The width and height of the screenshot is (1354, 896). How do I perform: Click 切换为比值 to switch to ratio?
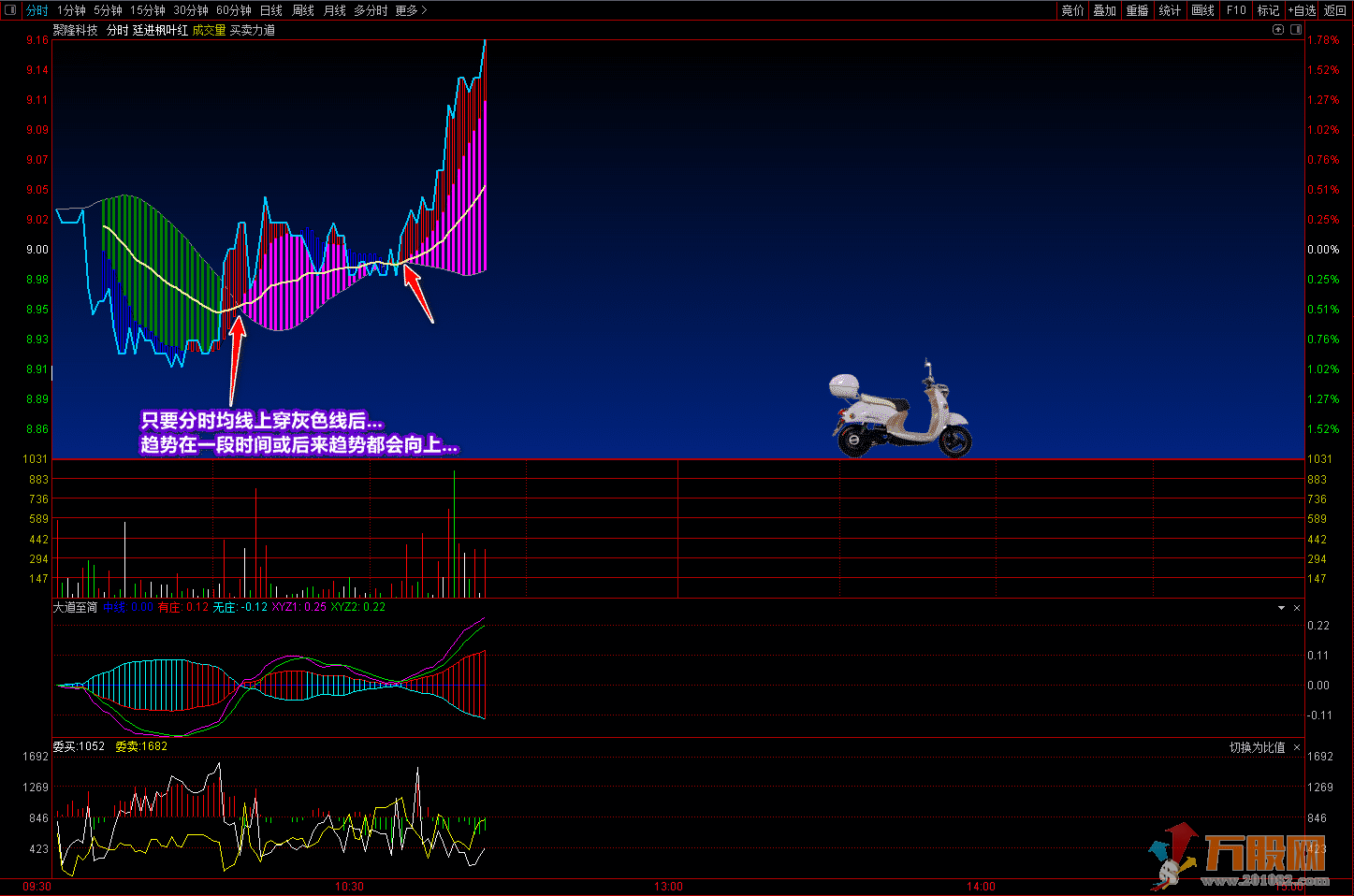point(1257,747)
